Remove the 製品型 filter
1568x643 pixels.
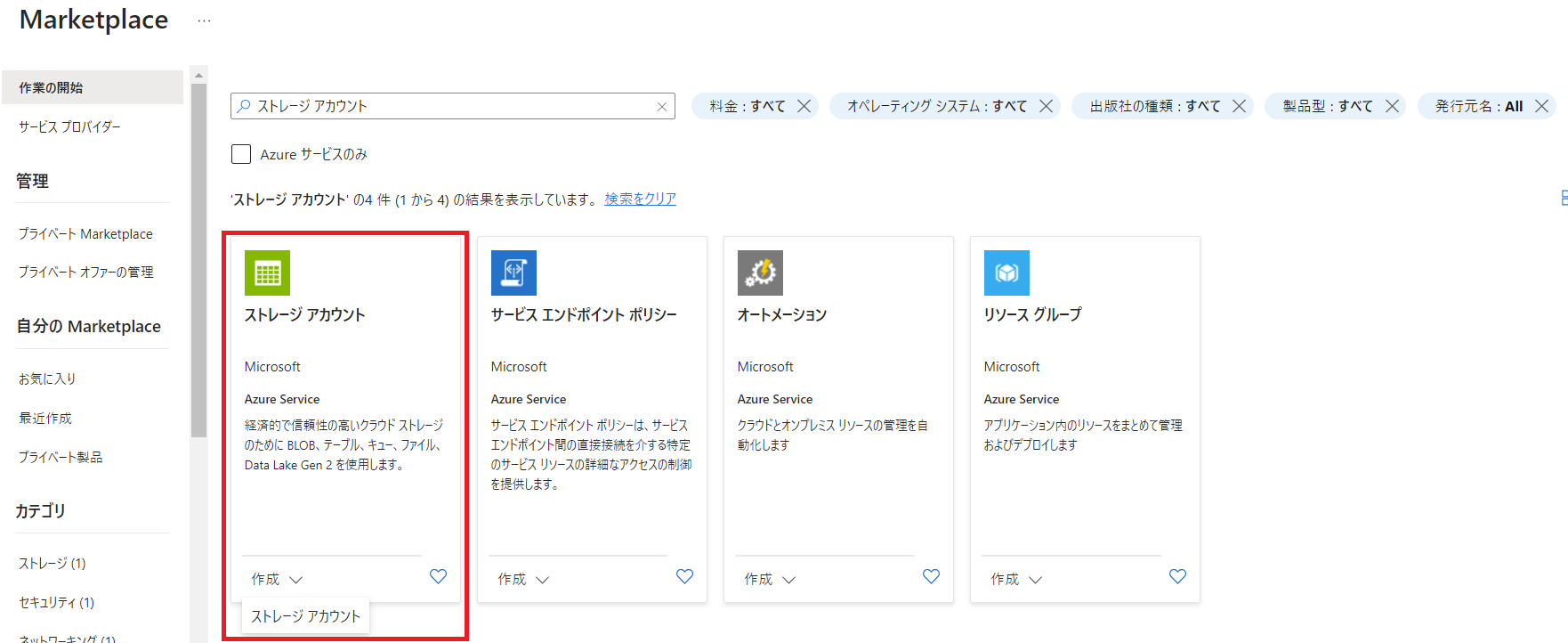click(1392, 106)
